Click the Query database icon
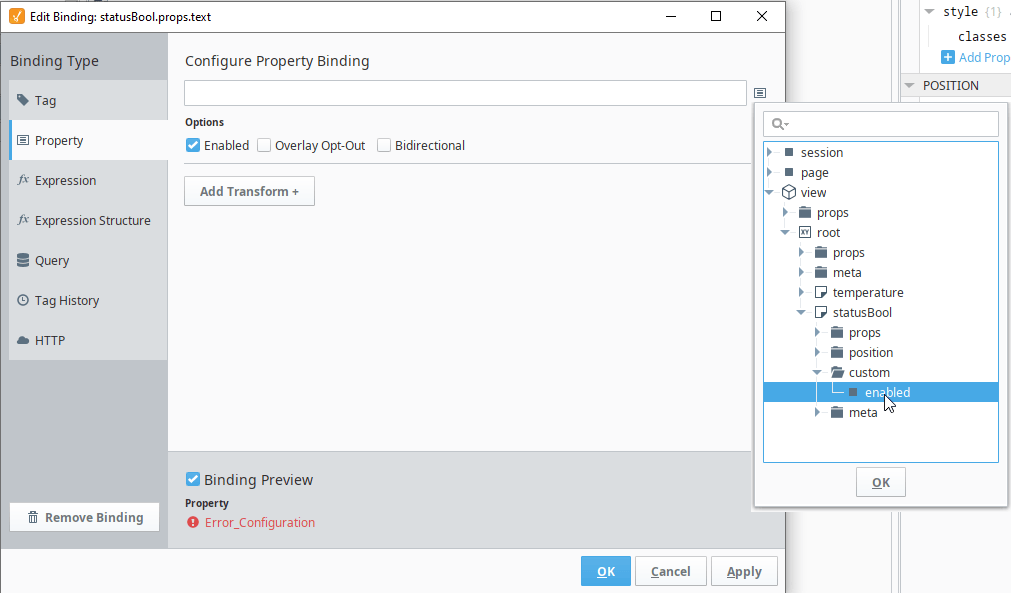This screenshot has height=593, width=1011. coord(23,260)
